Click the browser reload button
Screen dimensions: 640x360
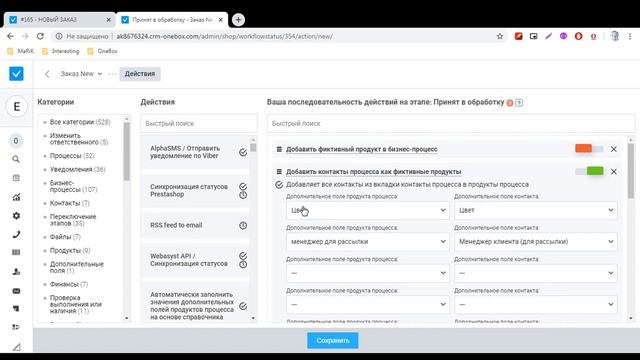[x=40, y=36]
